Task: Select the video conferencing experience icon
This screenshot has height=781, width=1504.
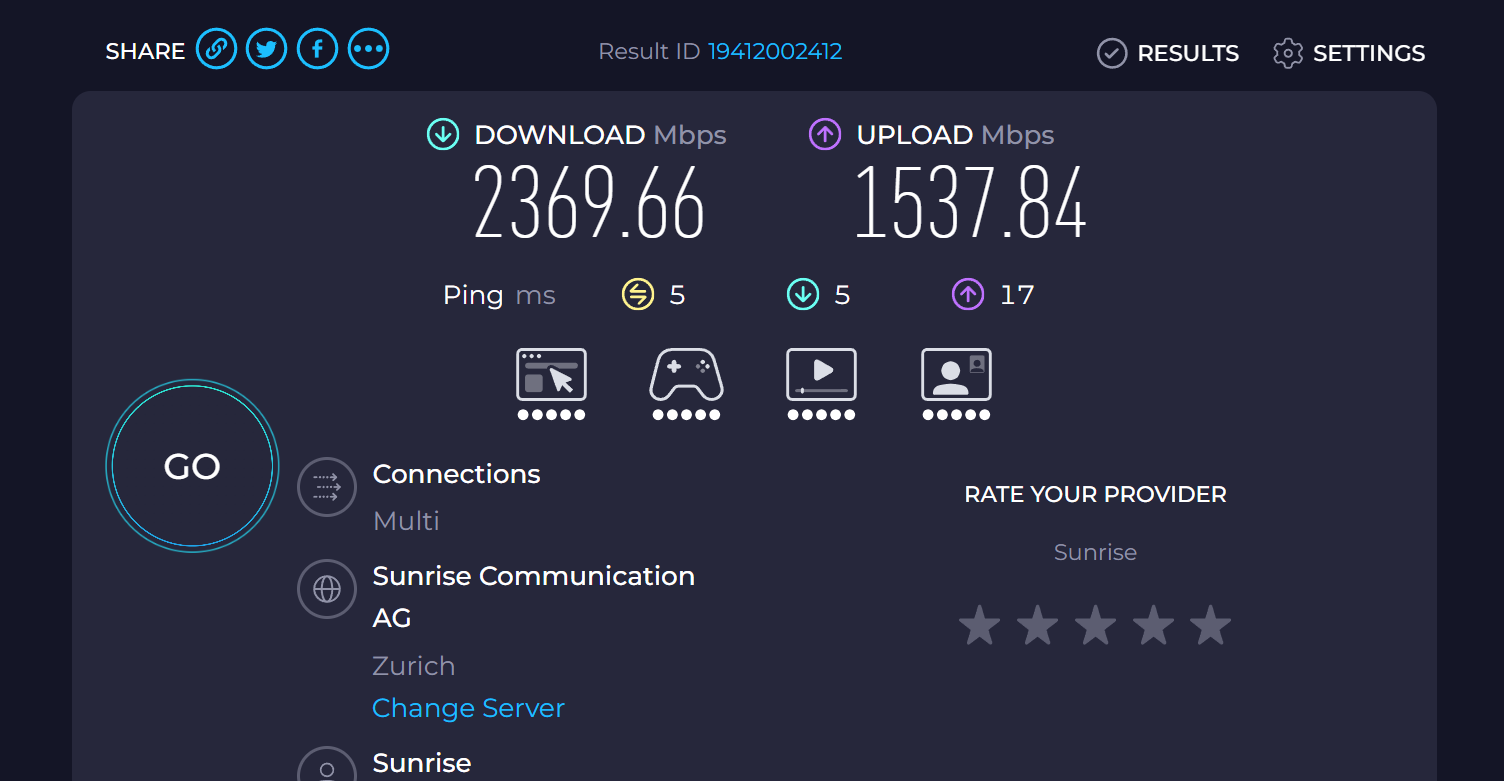Action: [x=956, y=375]
